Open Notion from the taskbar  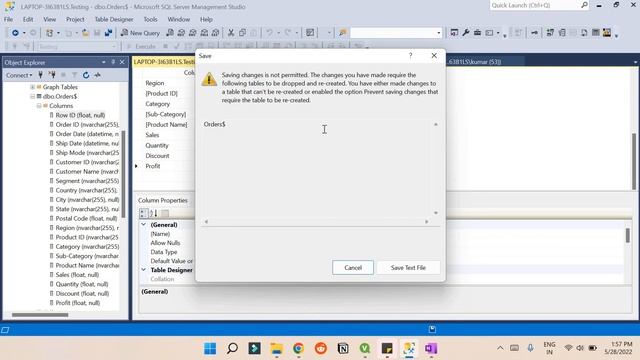tap(343, 349)
